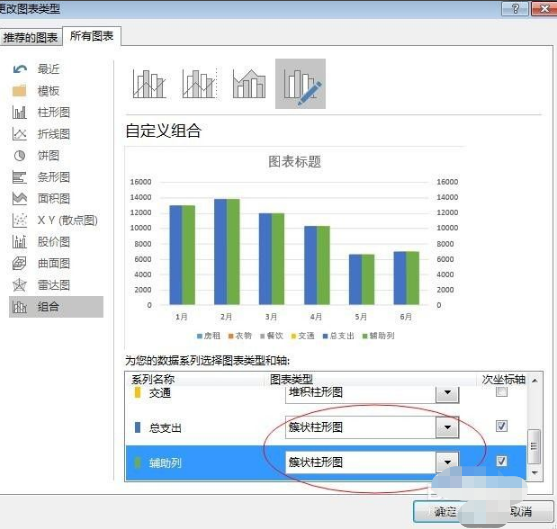
Task: Click the blue 总支出 series color marker
Action: point(137,427)
